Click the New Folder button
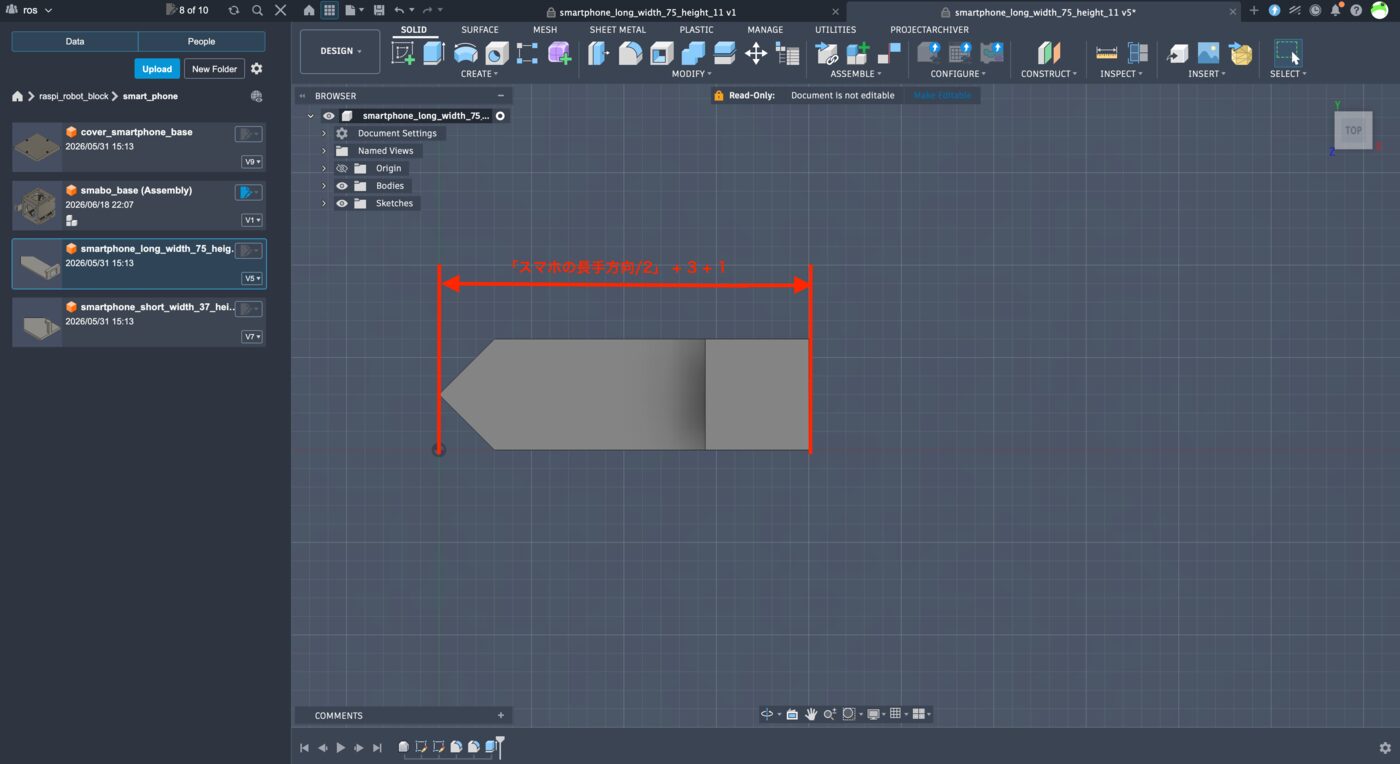 pos(215,69)
